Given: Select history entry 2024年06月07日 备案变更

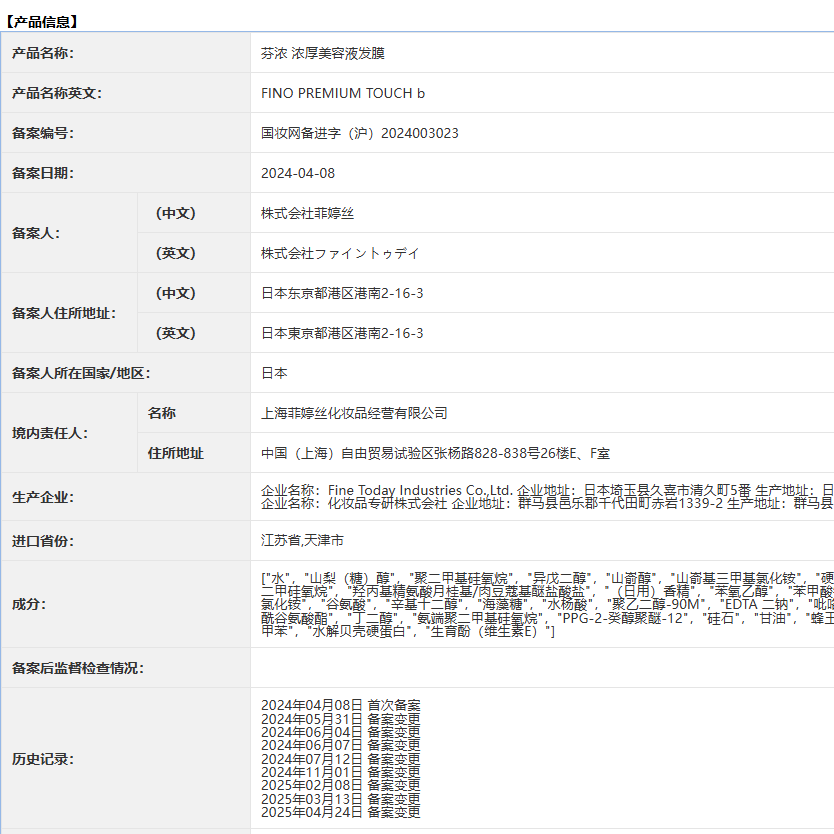Looking at the screenshot, I should [x=341, y=746].
